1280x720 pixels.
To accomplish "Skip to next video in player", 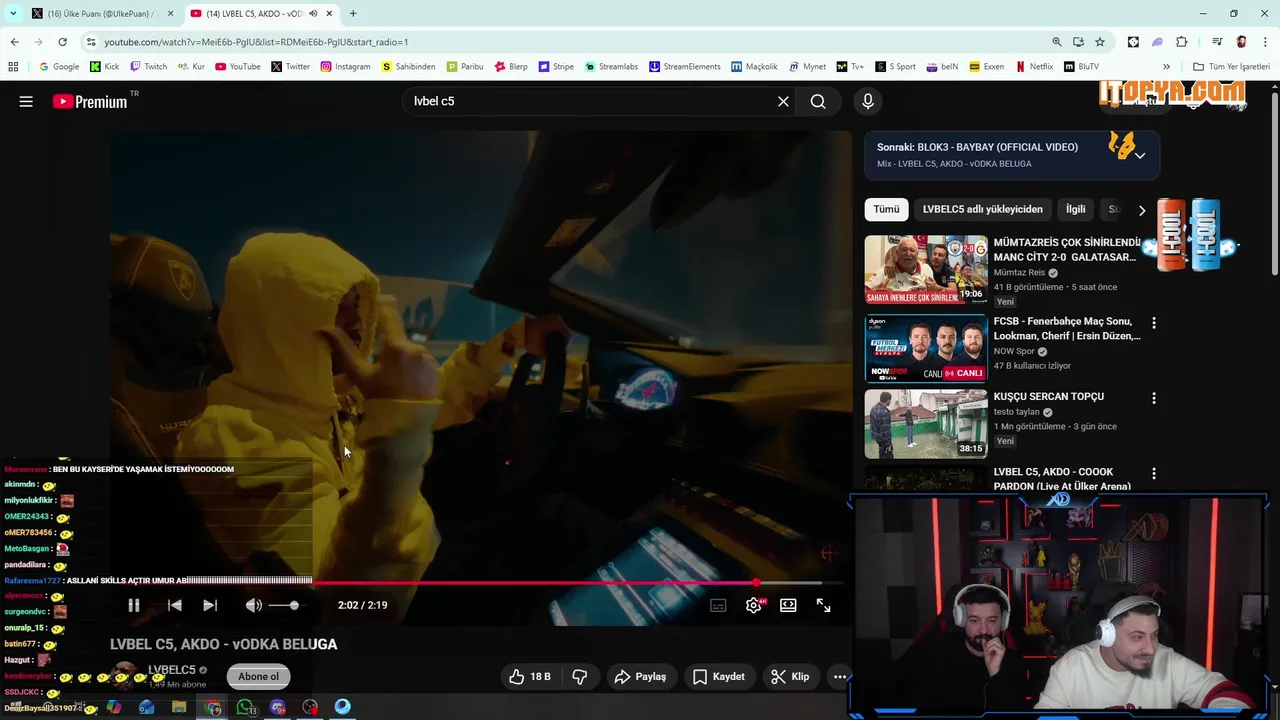I will pyautogui.click(x=210, y=605).
